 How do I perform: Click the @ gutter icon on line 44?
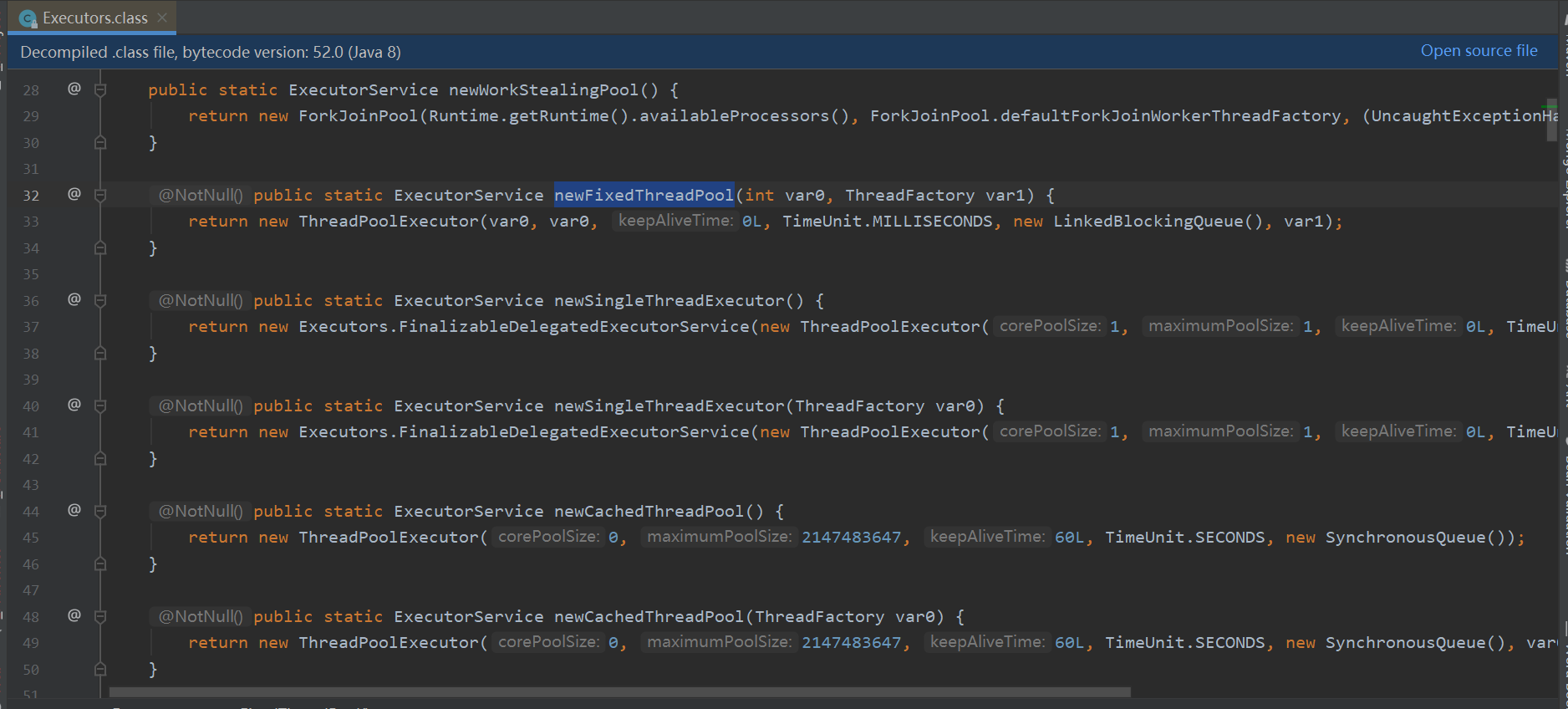74,510
